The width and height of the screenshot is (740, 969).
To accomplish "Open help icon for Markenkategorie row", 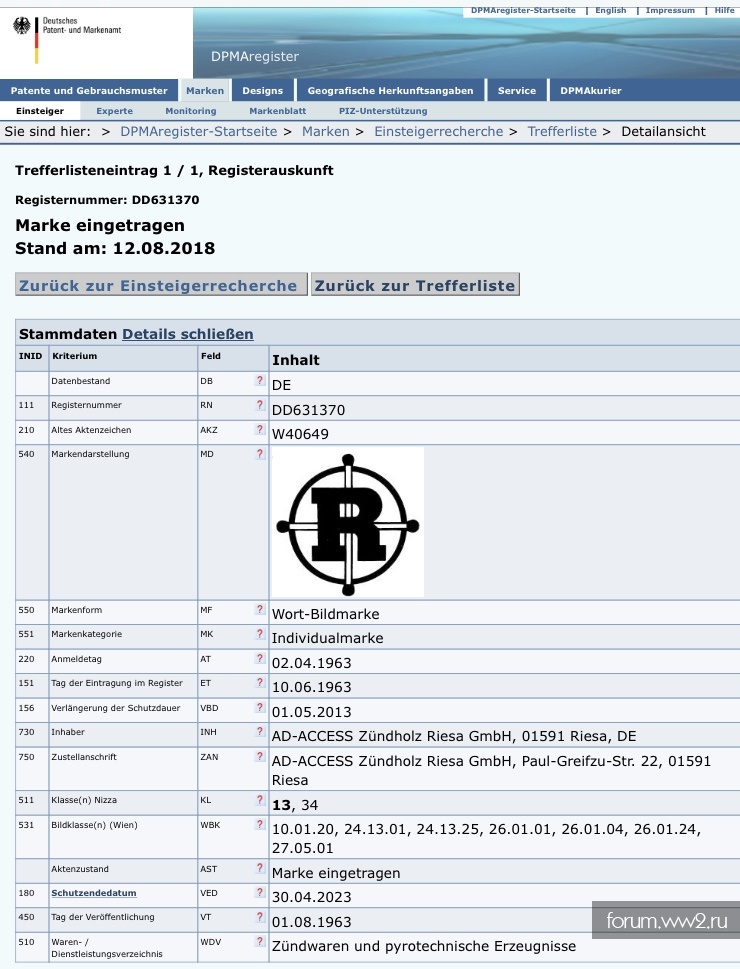I will 260,633.
